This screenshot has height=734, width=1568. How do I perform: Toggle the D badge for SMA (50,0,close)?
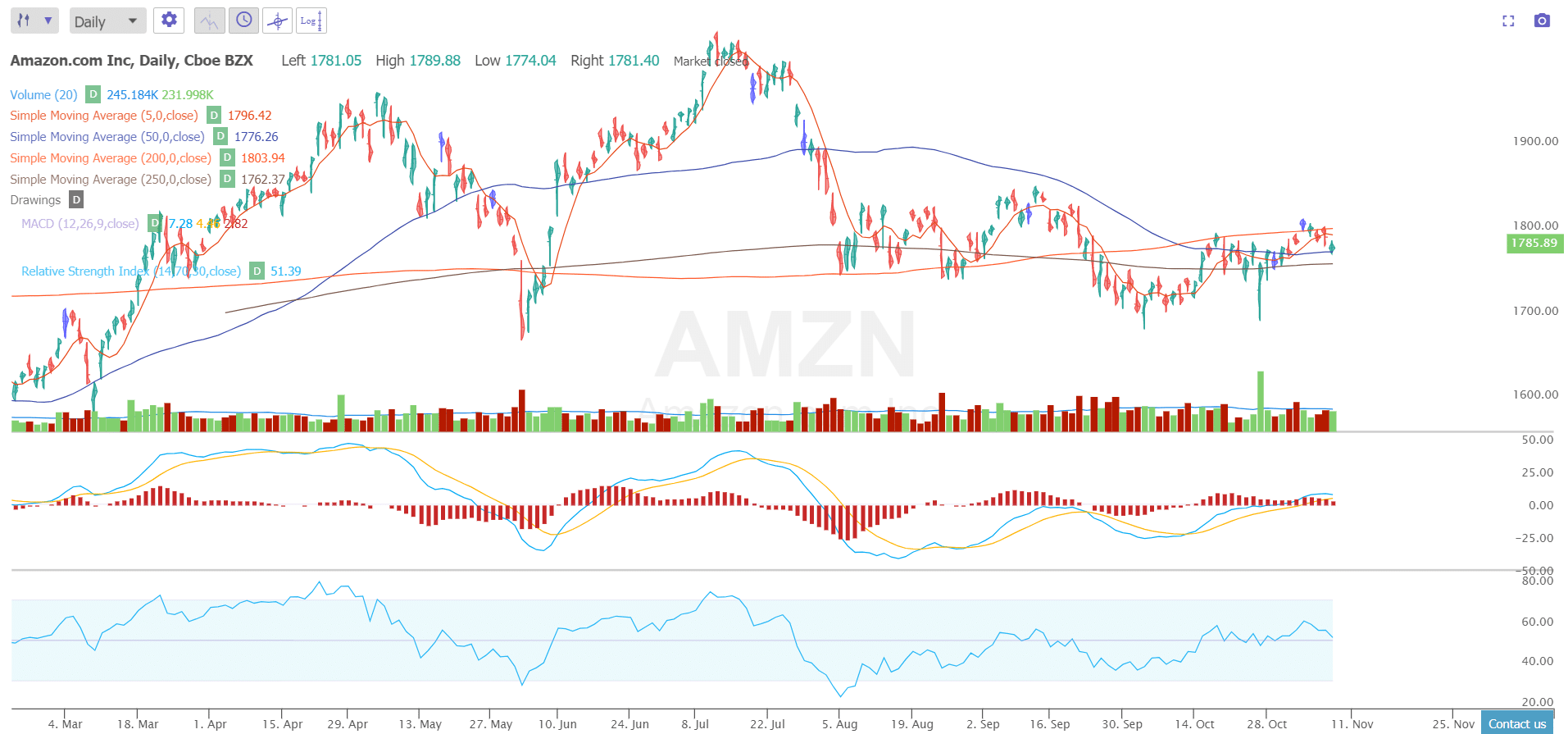pyautogui.click(x=220, y=137)
